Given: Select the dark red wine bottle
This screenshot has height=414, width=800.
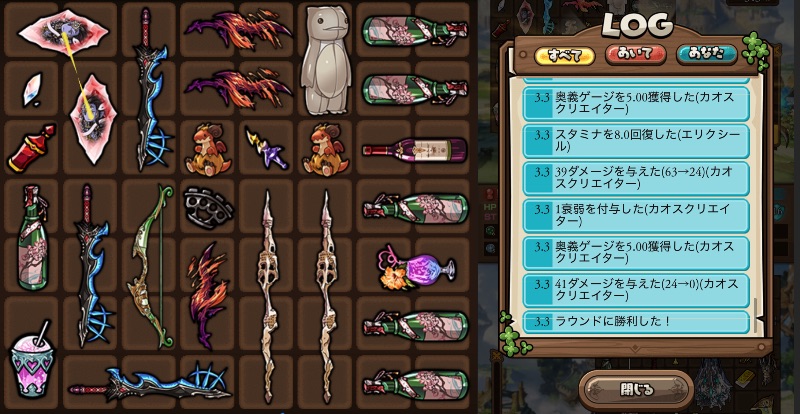Looking at the screenshot, I should 414,150.
